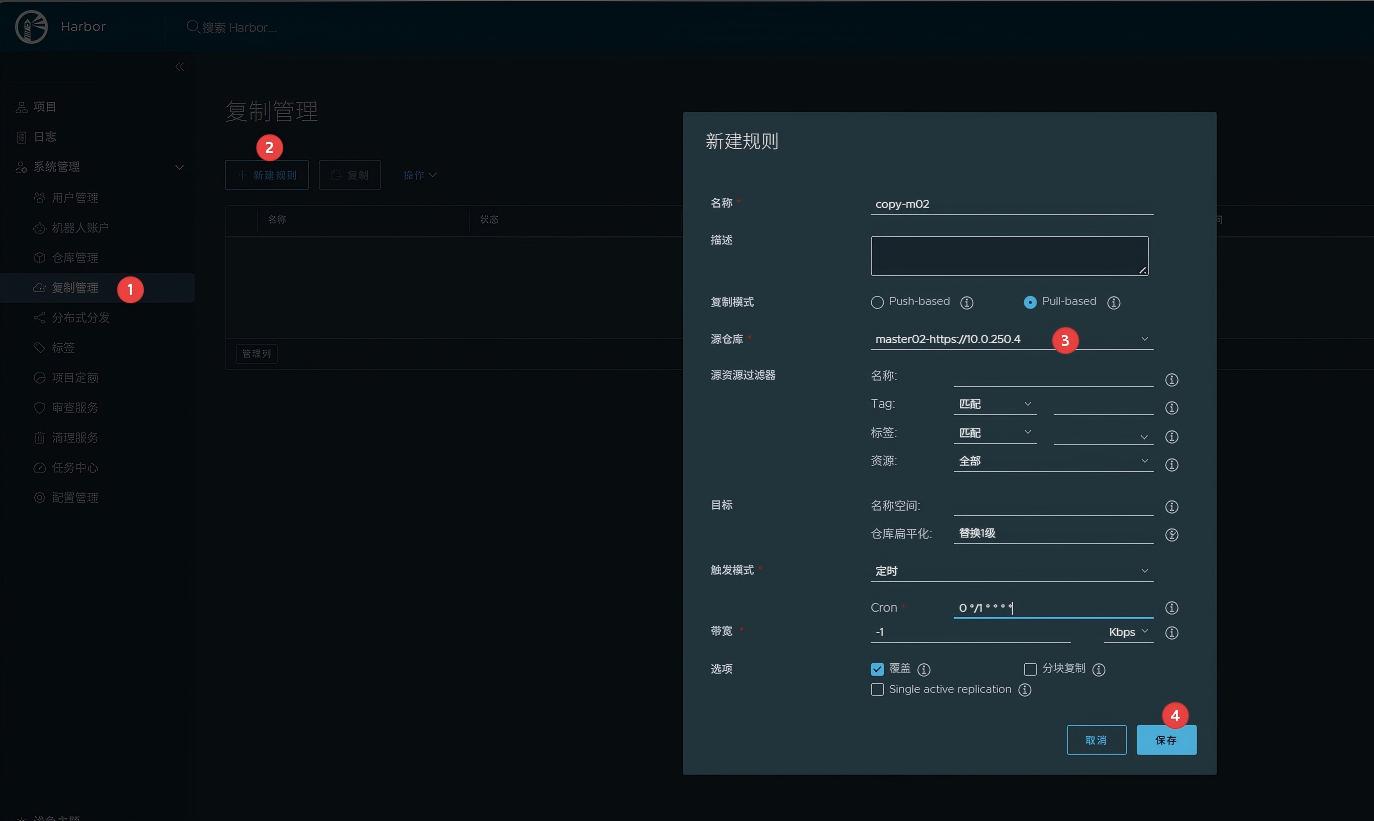The height and width of the screenshot is (821, 1374).
Task: Click info icon beside Cron field
Action: 1172,608
